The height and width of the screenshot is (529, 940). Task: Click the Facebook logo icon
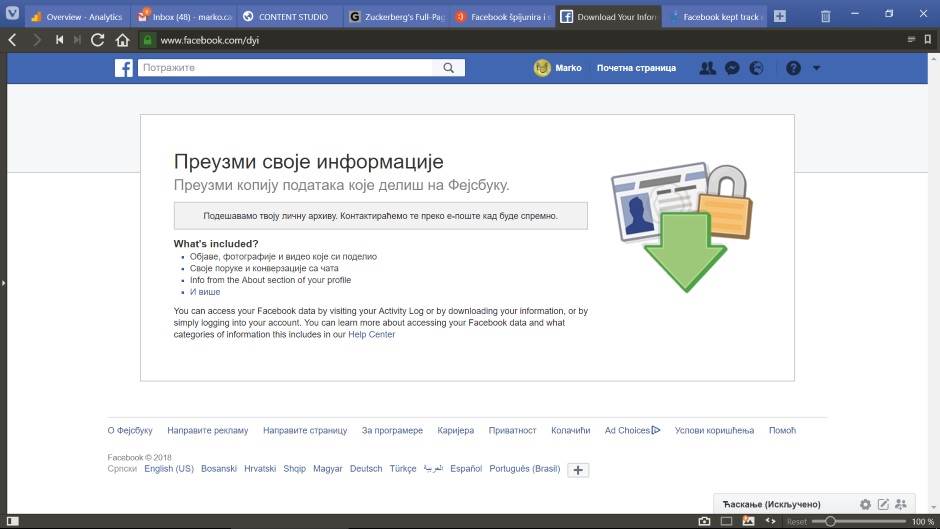click(124, 68)
